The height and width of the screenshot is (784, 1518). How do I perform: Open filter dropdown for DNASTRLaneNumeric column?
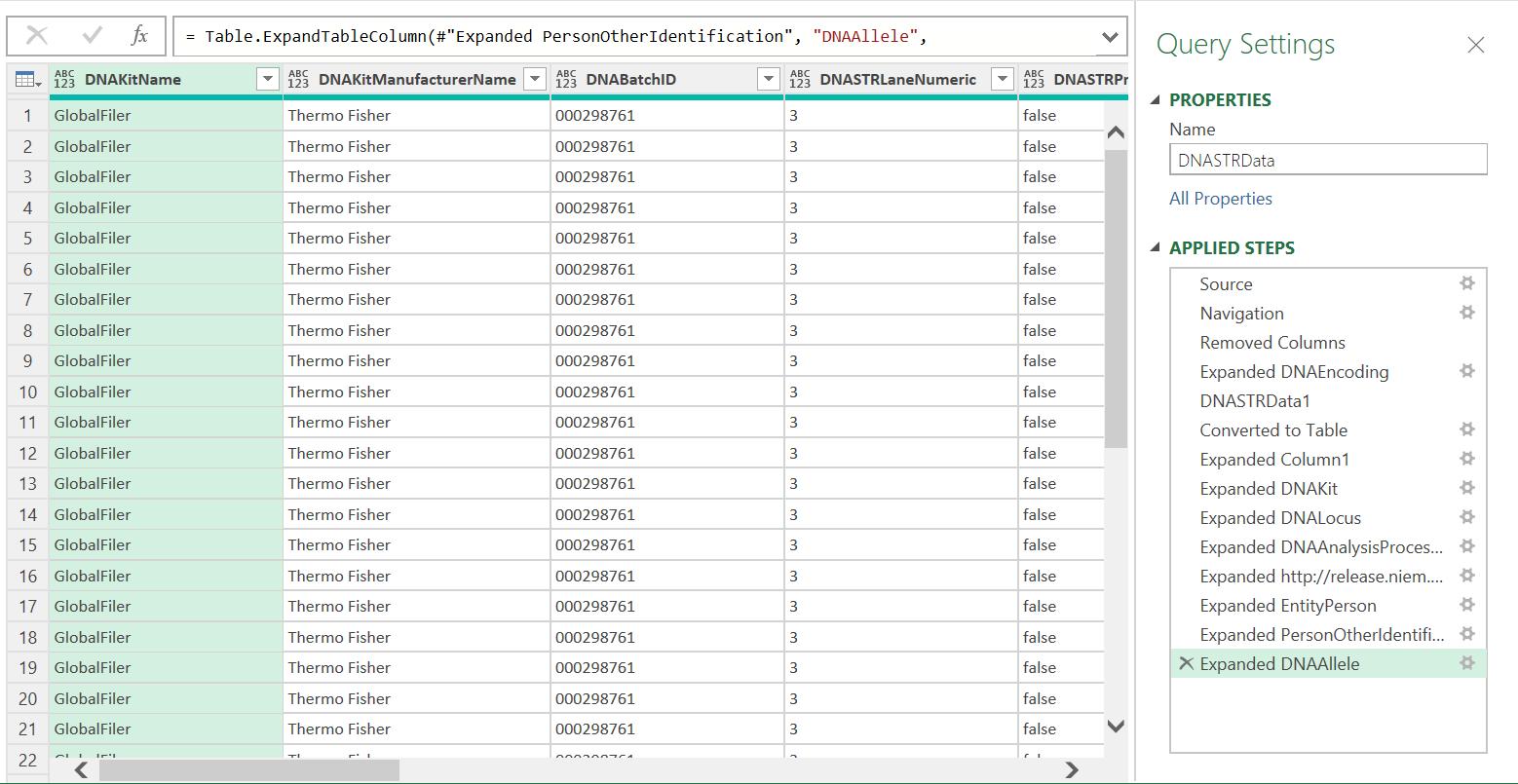(1003, 80)
